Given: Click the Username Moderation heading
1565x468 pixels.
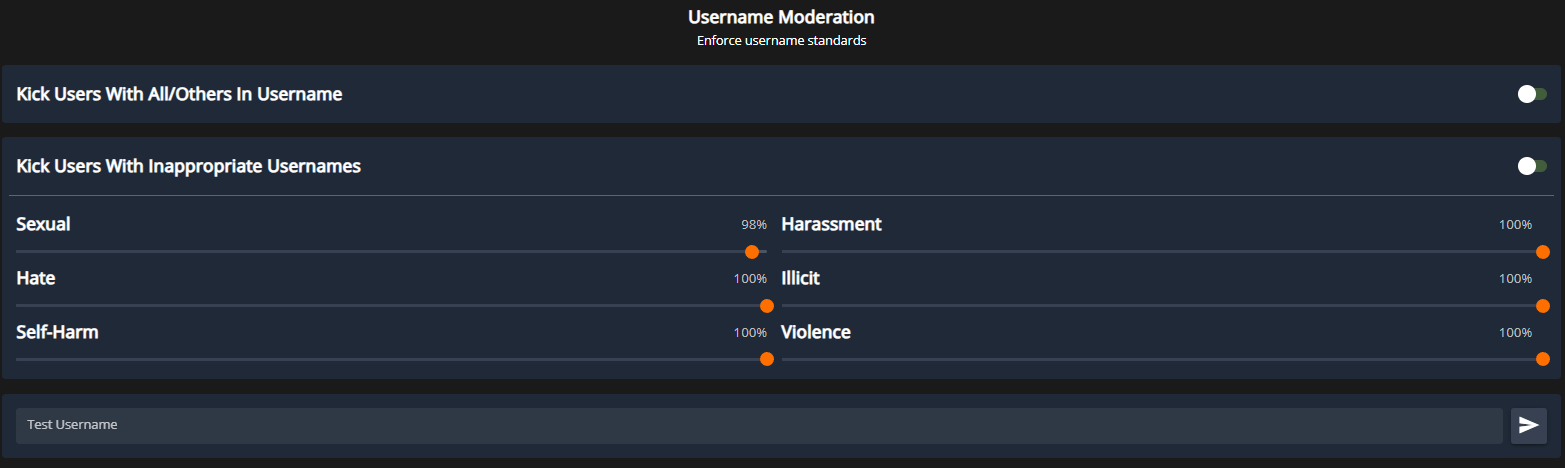Looking at the screenshot, I should pyautogui.click(x=781, y=17).
